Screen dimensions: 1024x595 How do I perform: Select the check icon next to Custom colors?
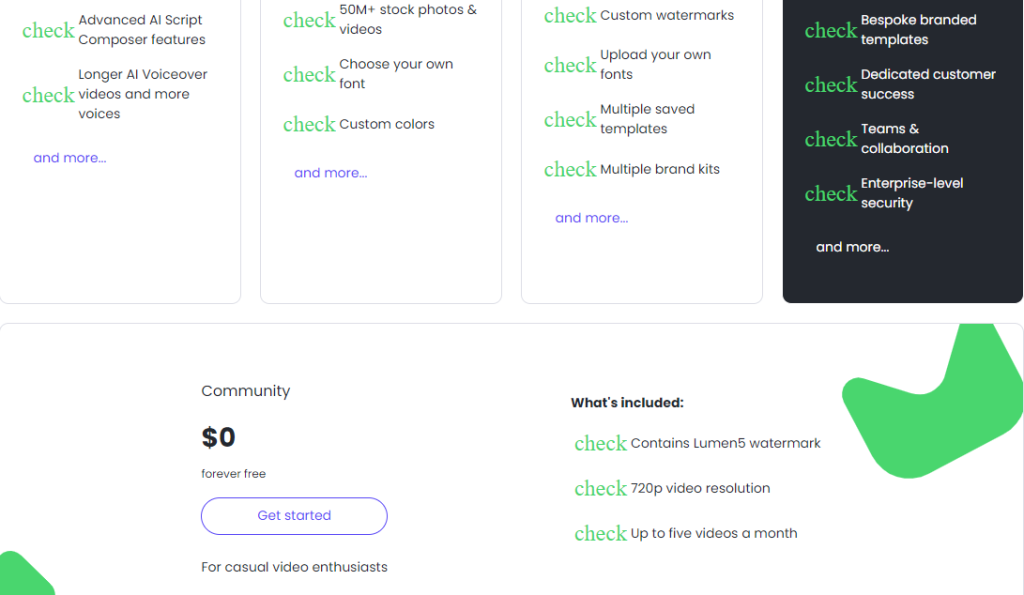pos(309,124)
